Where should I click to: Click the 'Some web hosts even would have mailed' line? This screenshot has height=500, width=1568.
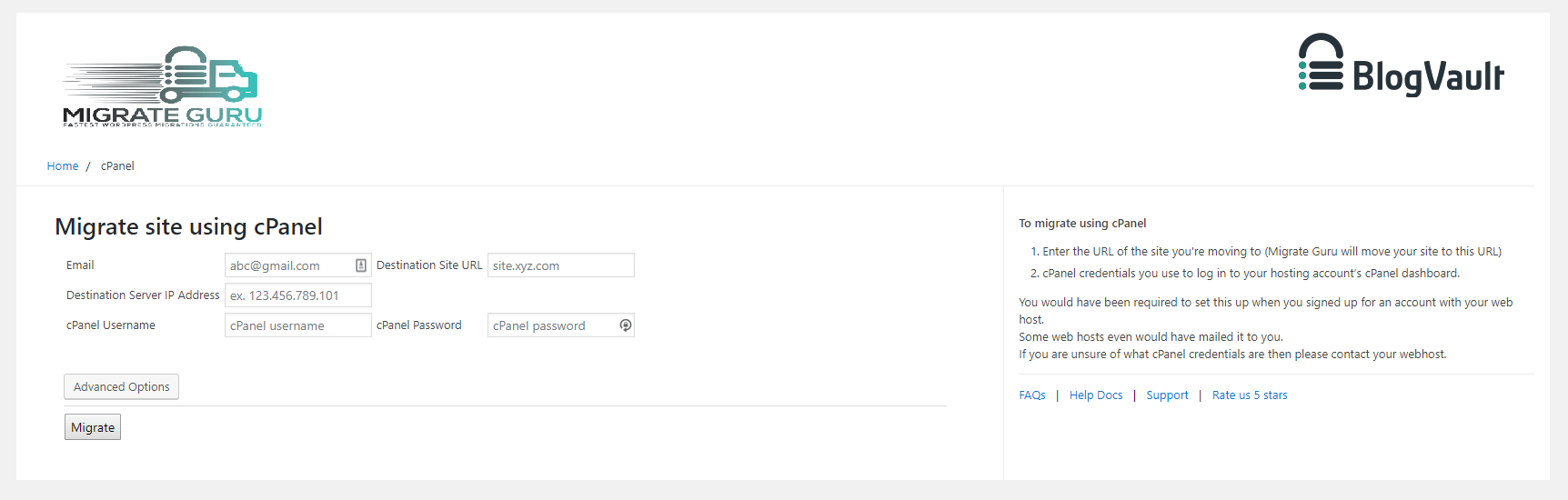point(1151,337)
